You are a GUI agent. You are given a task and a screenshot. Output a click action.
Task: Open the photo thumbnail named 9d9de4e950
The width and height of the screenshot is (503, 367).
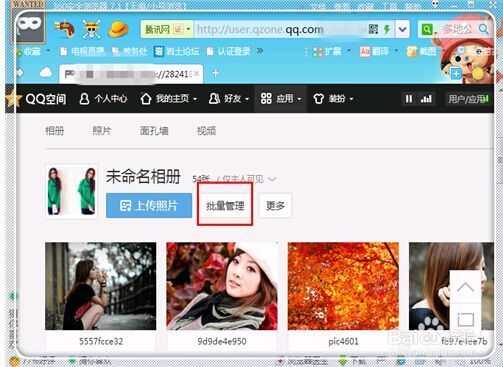point(222,286)
